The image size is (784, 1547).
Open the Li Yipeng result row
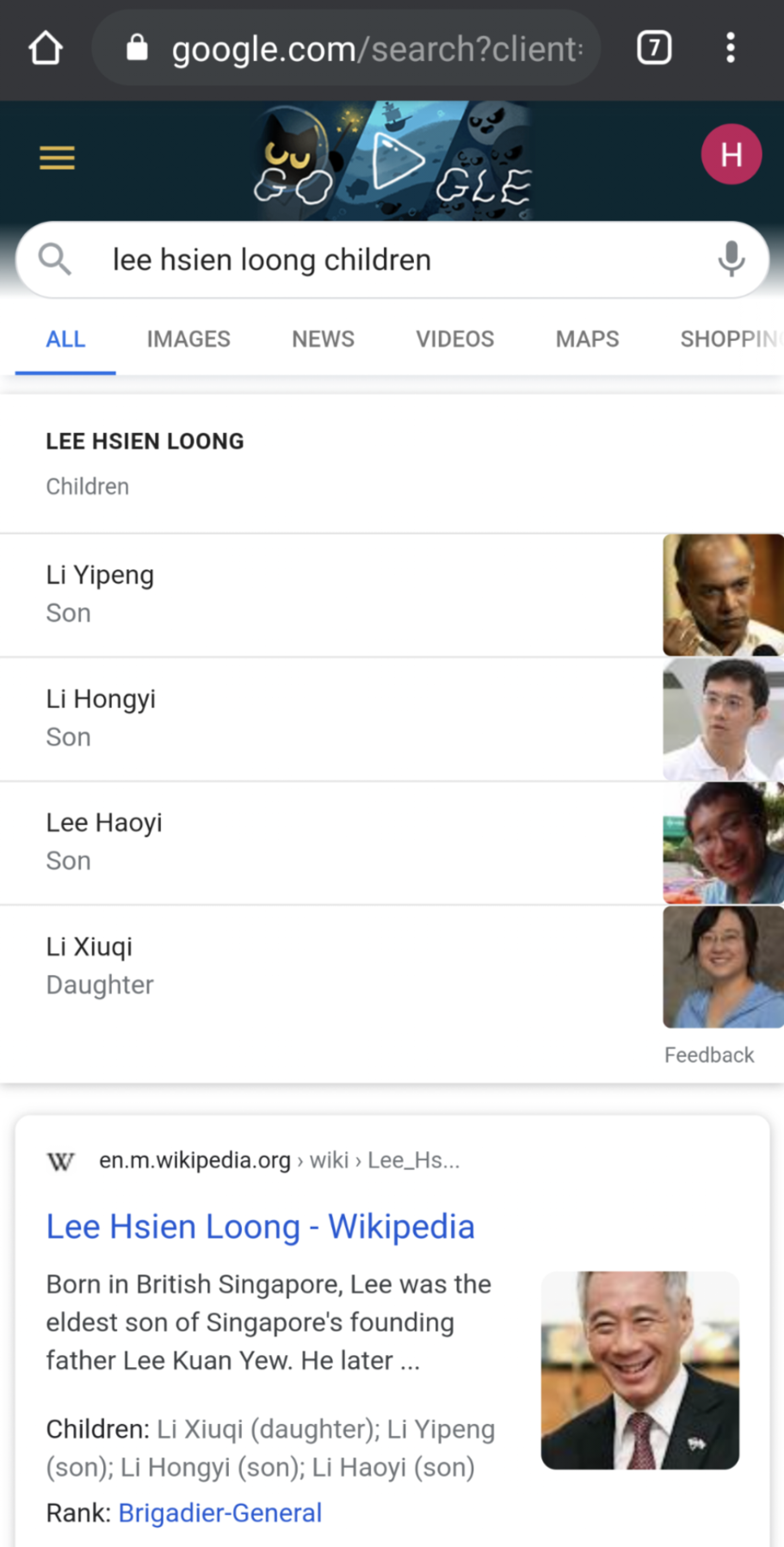coord(327,594)
